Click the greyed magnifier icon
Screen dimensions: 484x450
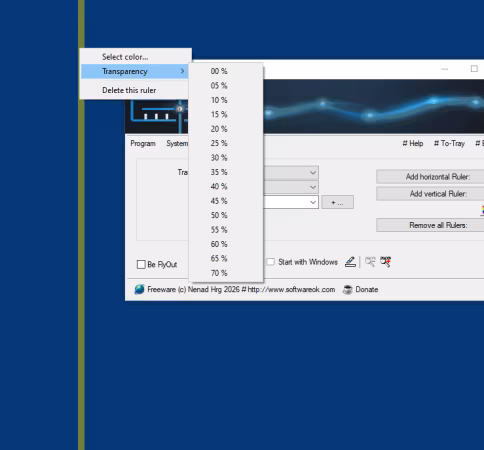click(370, 262)
